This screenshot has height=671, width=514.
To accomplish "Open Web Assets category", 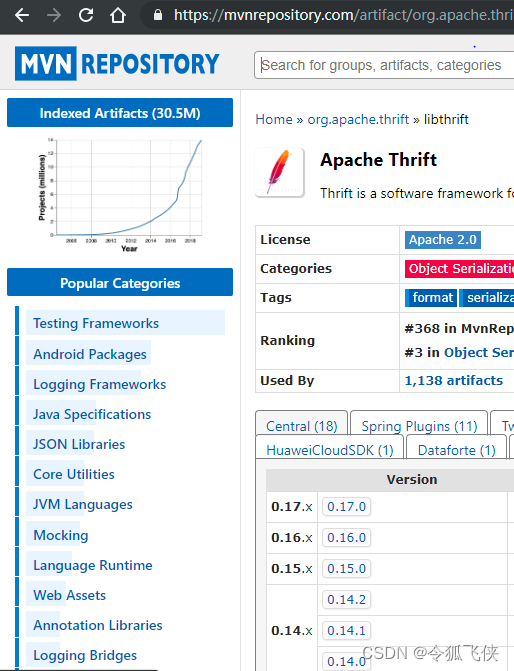I will (69, 595).
